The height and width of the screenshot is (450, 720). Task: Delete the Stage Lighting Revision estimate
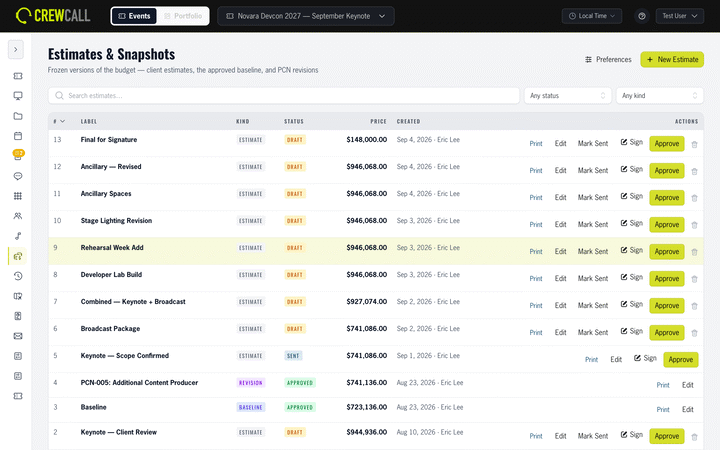point(694,225)
